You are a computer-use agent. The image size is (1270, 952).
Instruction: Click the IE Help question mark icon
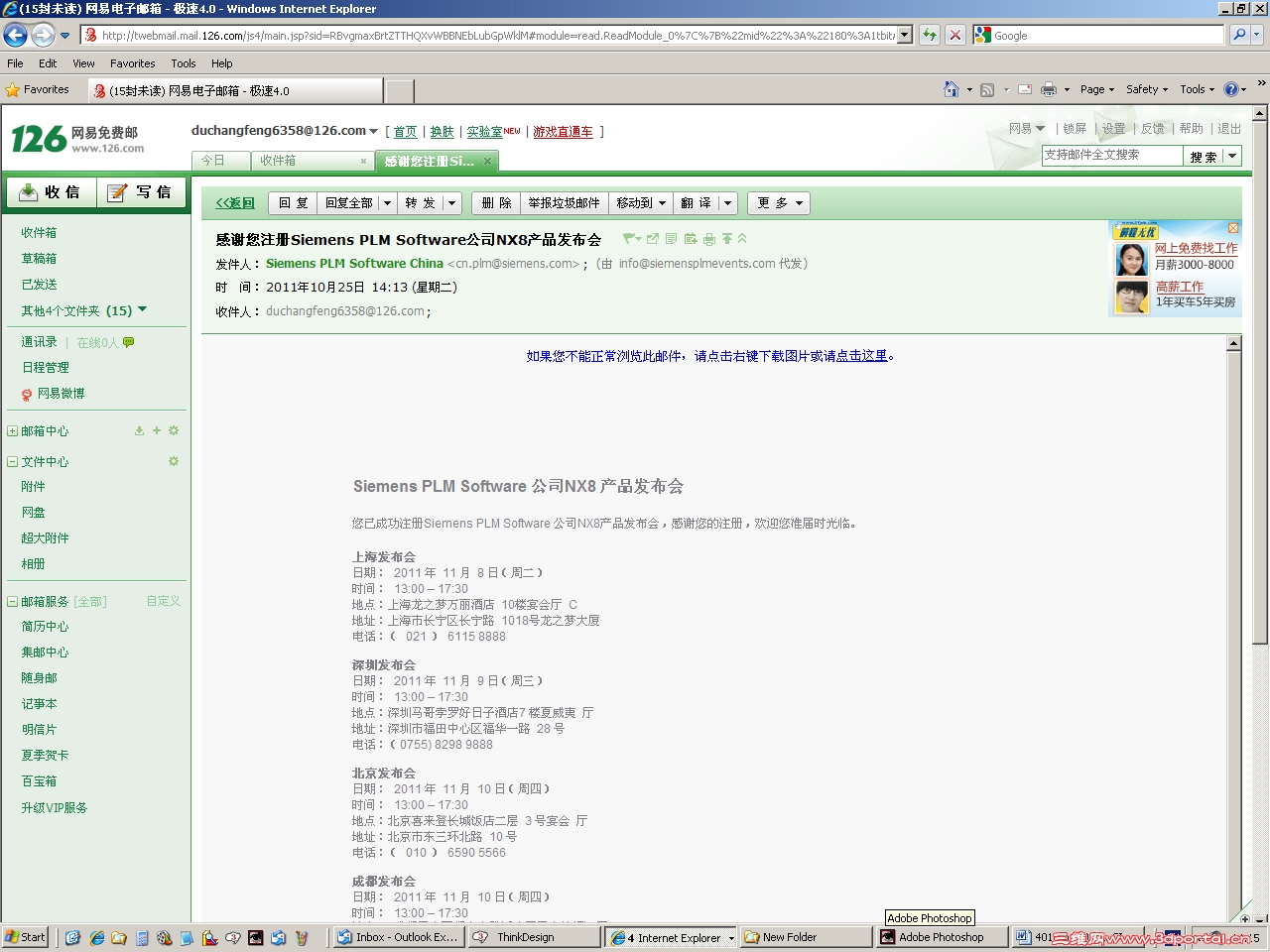click(1231, 89)
